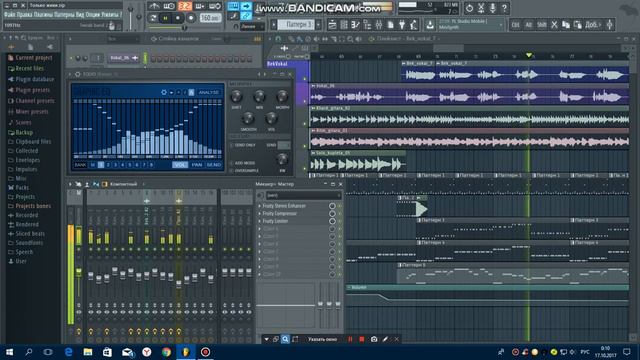The height and width of the screenshot is (360, 640).
Task: Toggle Fruity Limiter enable circle
Action: (x=332, y=221)
